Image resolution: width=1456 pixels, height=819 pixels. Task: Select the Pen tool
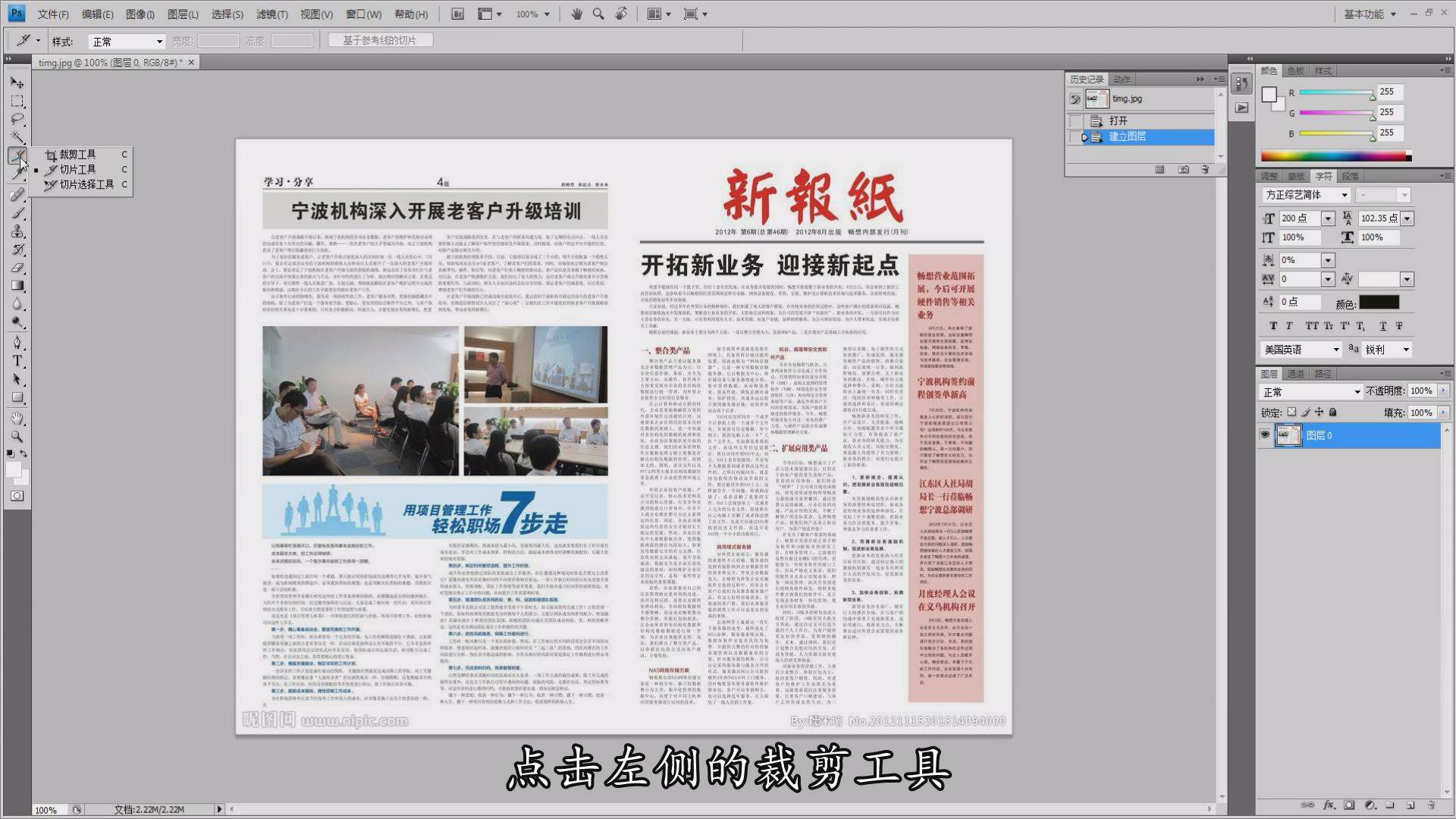(x=17, y=343)
